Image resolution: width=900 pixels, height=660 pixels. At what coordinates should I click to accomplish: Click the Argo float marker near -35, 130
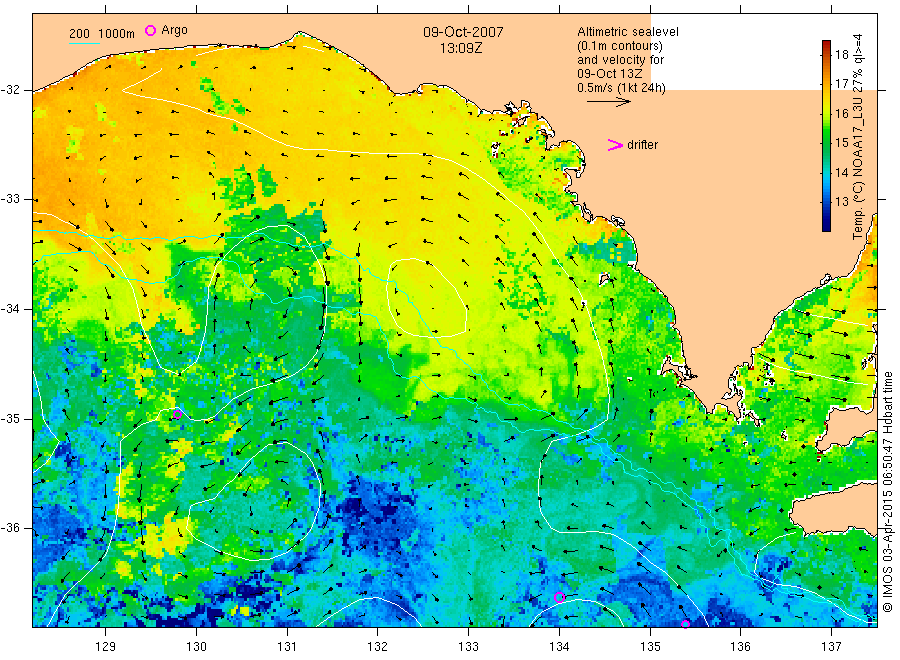pyautogui.click(x=177, y=414)
